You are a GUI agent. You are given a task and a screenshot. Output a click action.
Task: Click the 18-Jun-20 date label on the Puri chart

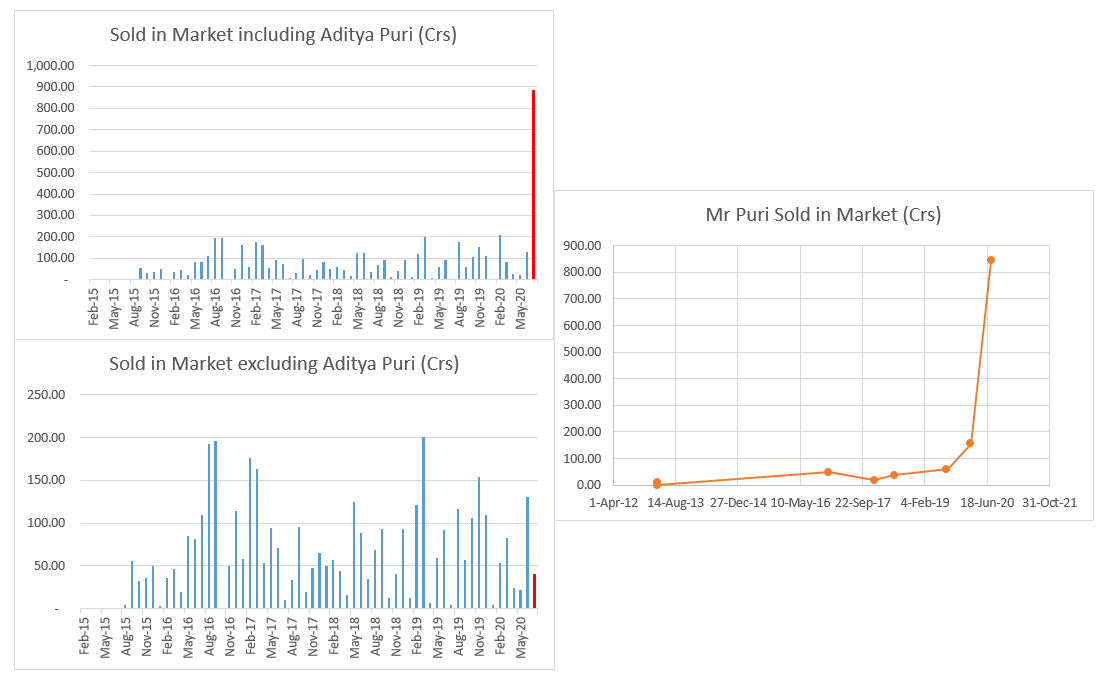click(x=987, y=502)
